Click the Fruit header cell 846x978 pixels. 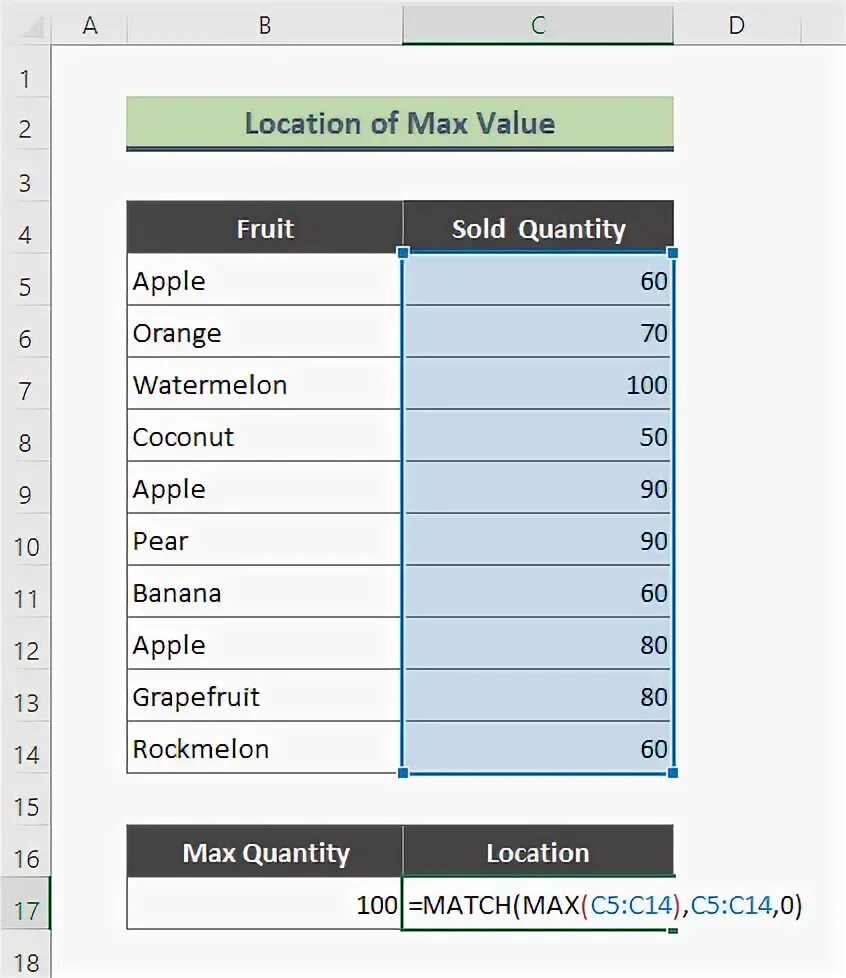(265, 228)
